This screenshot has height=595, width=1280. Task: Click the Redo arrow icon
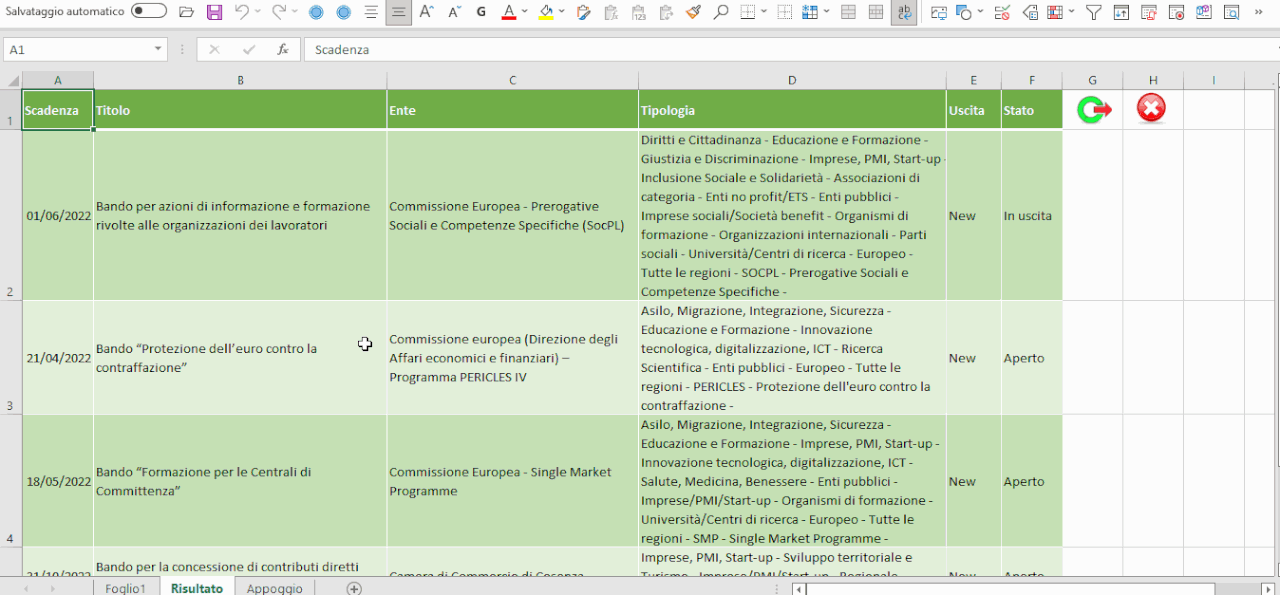(279, 12)
